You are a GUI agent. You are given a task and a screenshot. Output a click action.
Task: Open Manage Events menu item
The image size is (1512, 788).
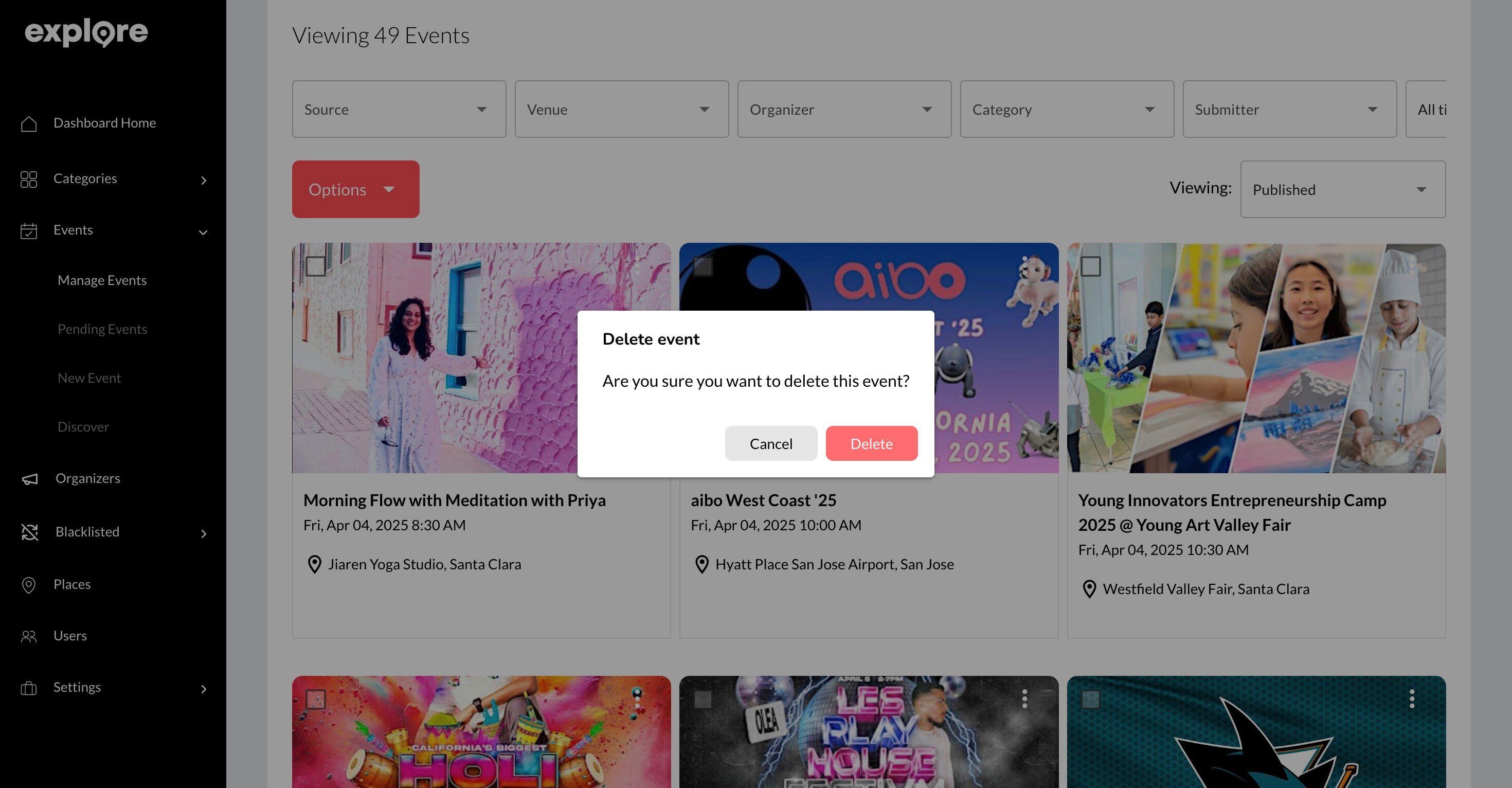point(102,280)
